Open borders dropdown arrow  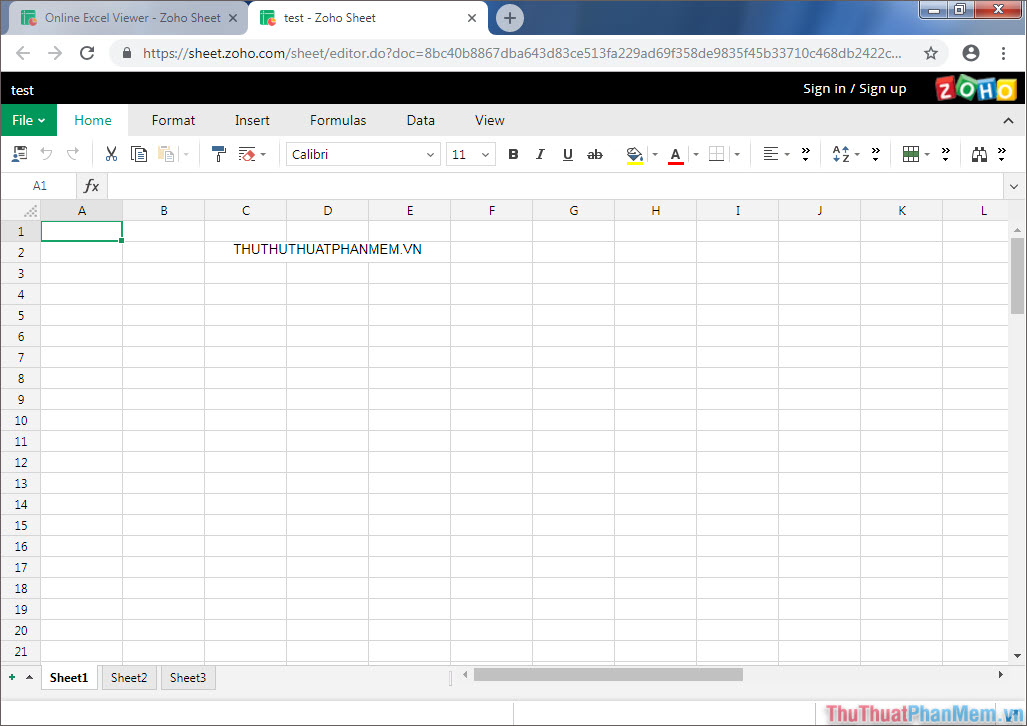[x=737, y=155]
